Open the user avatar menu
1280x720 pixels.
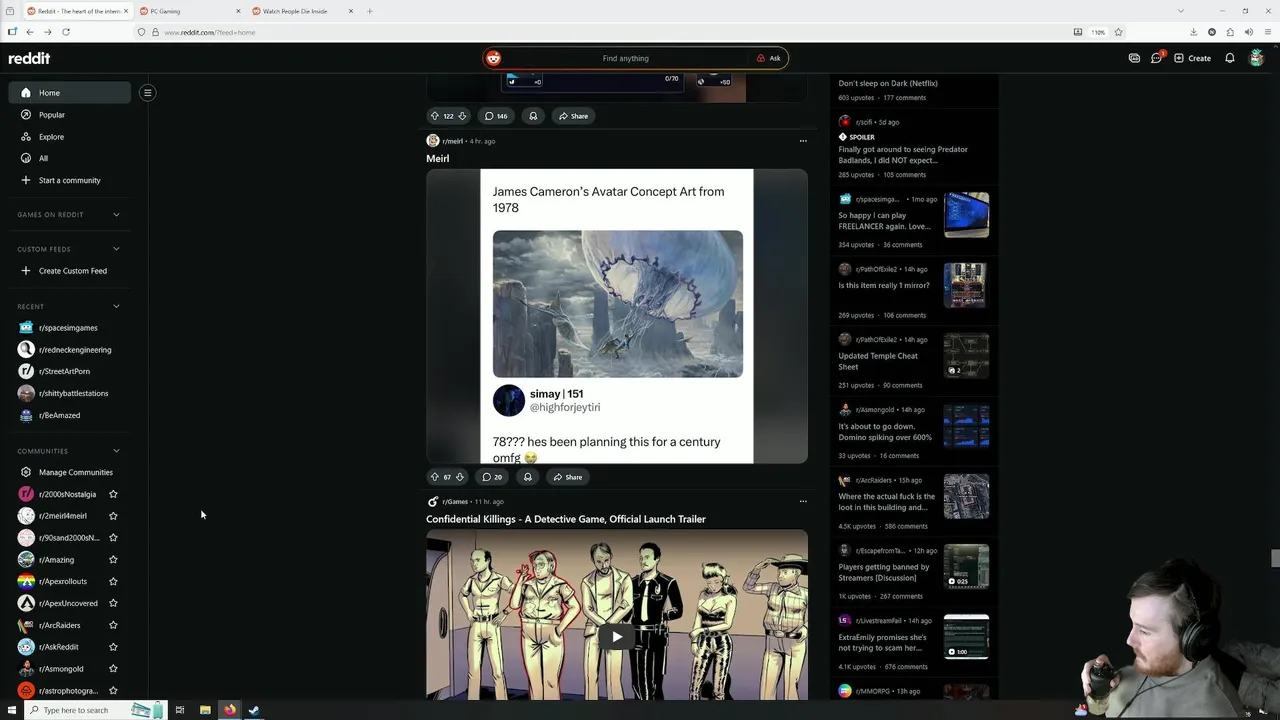(1257, 58)
